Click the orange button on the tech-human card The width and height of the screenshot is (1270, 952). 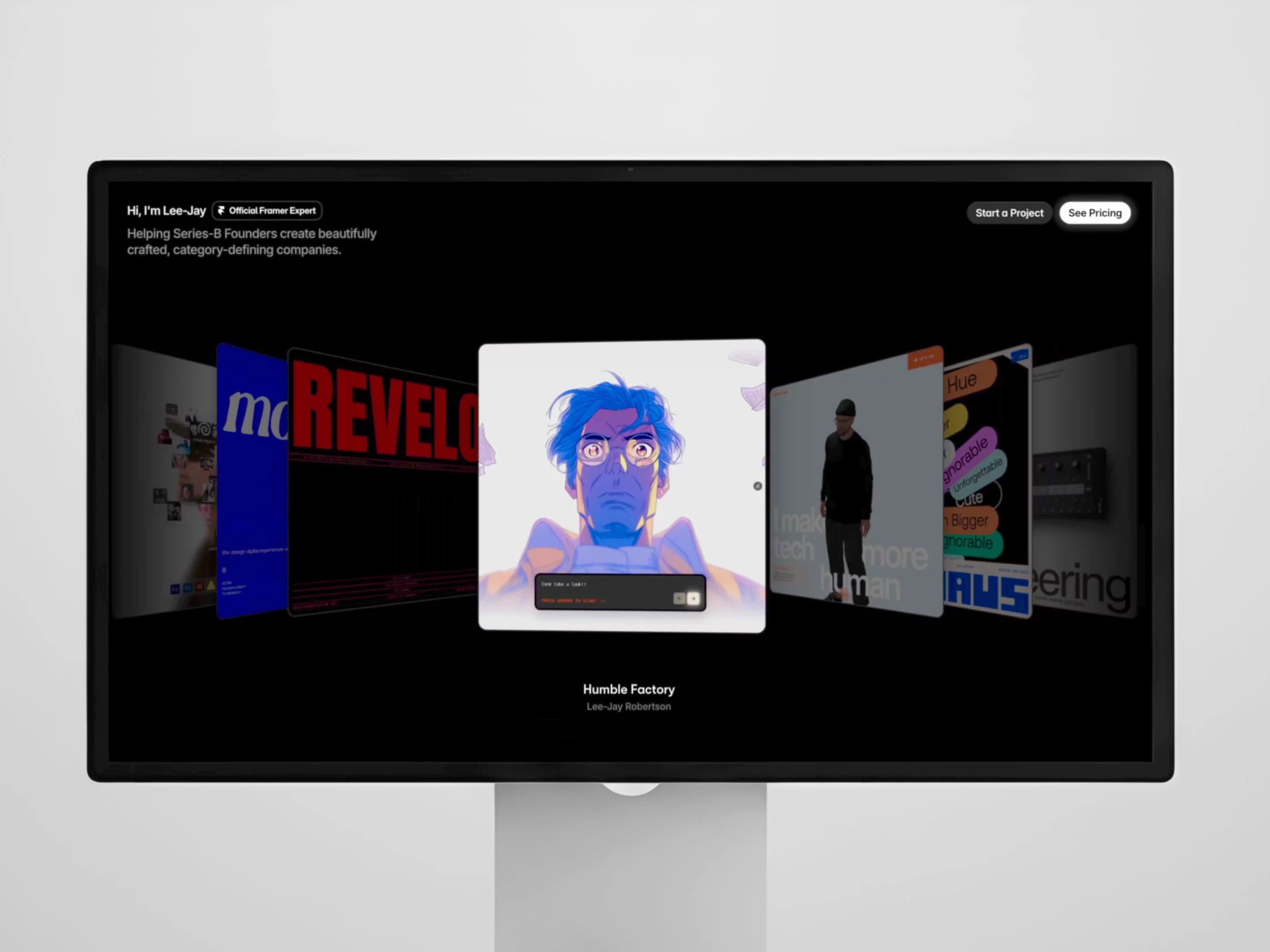(924, 358)
